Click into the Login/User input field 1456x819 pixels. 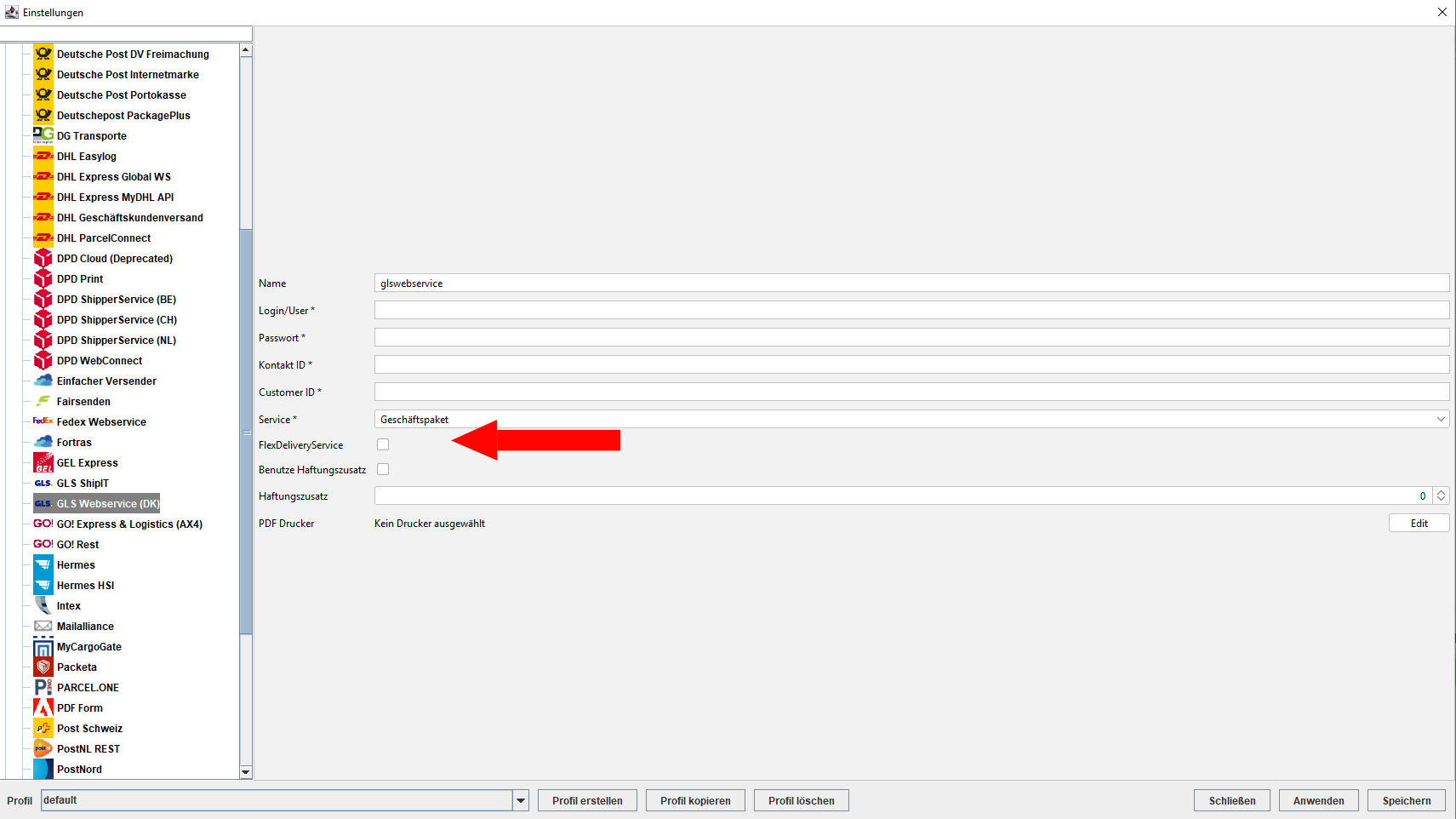pyautogui.click(x=911, y=310)
